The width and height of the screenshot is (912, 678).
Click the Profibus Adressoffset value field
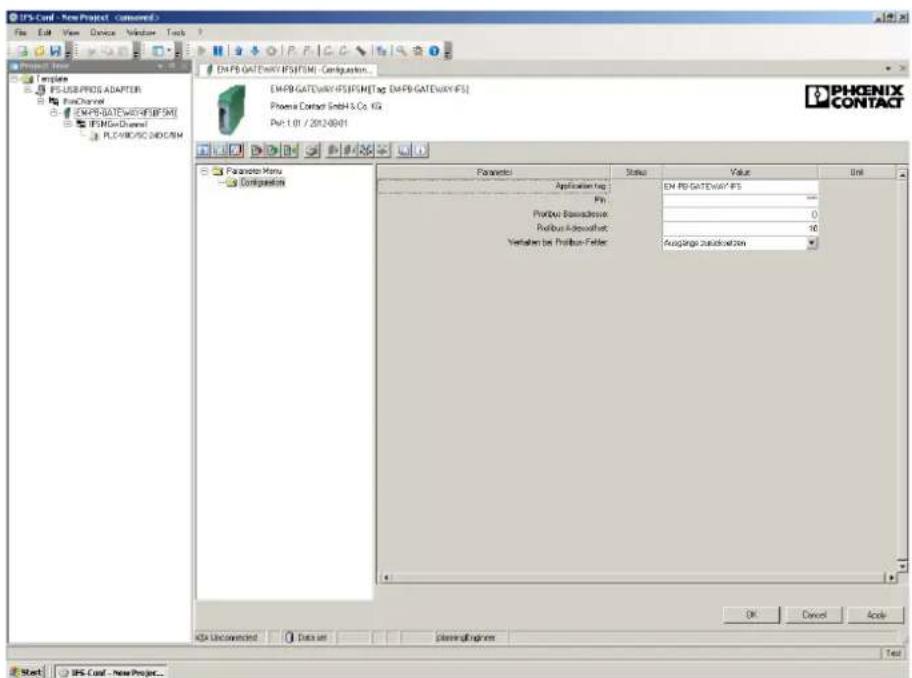(x=740, y=229)
